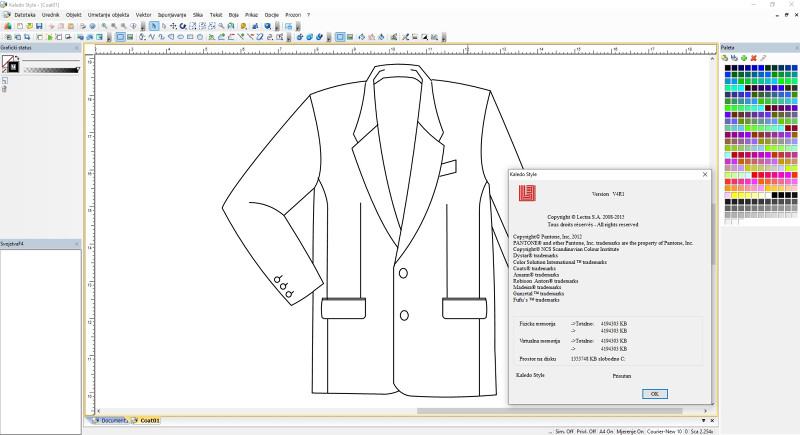Screen dimensions: 800x435
Task: Click the fill/stroke color indicator box
Action: pos(10,64)
